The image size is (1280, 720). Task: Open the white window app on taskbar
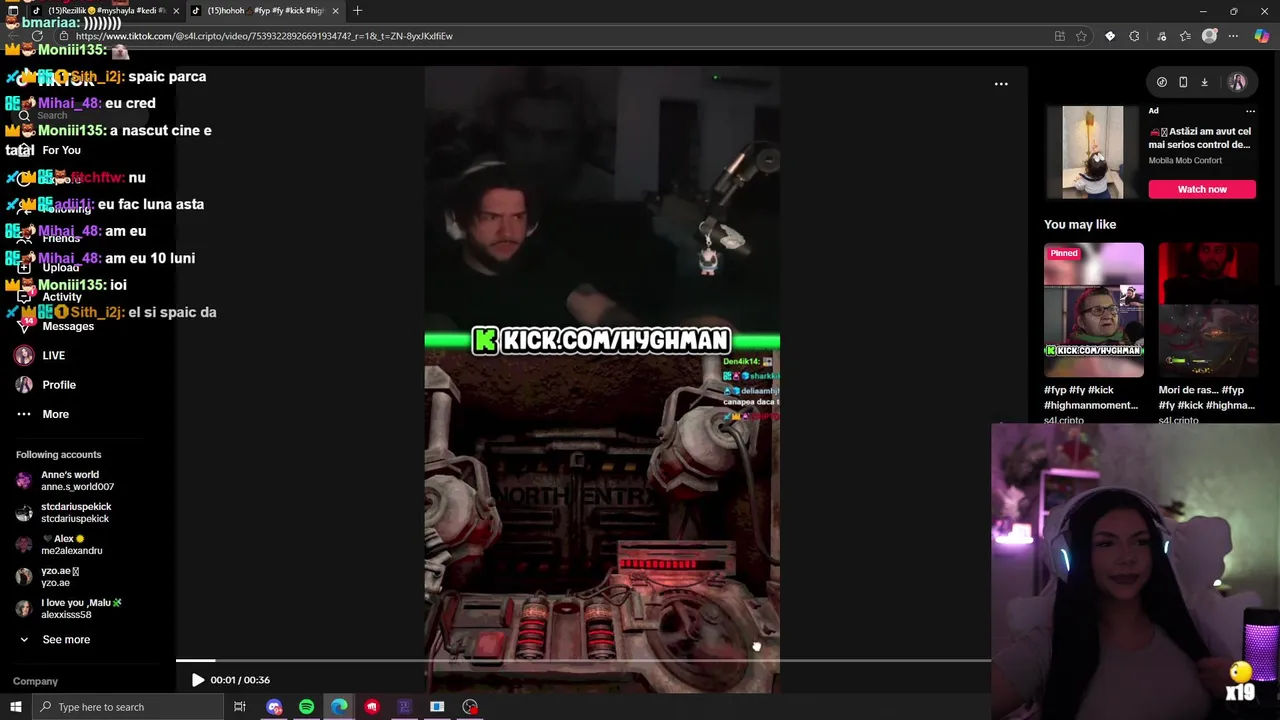point(437,707)
